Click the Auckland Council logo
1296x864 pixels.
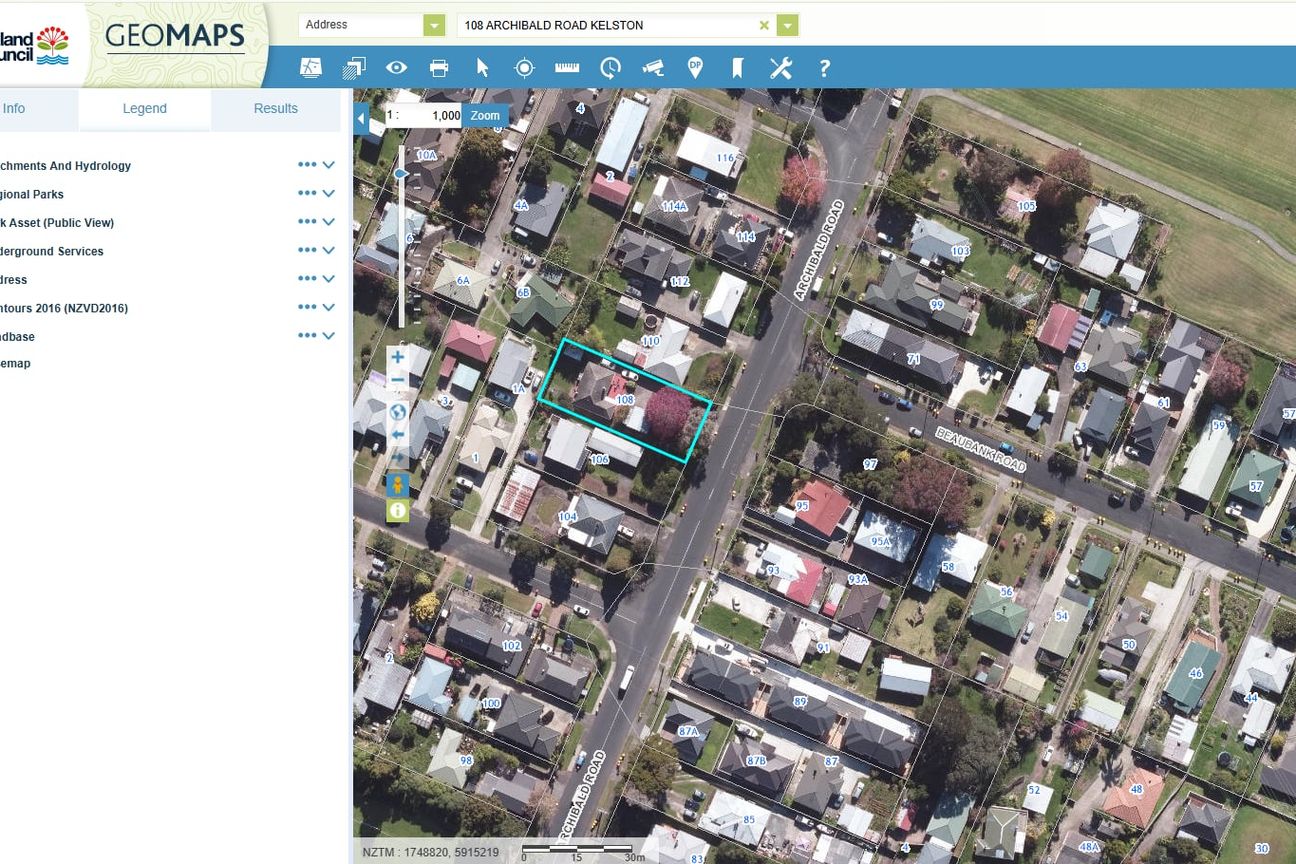35,46
